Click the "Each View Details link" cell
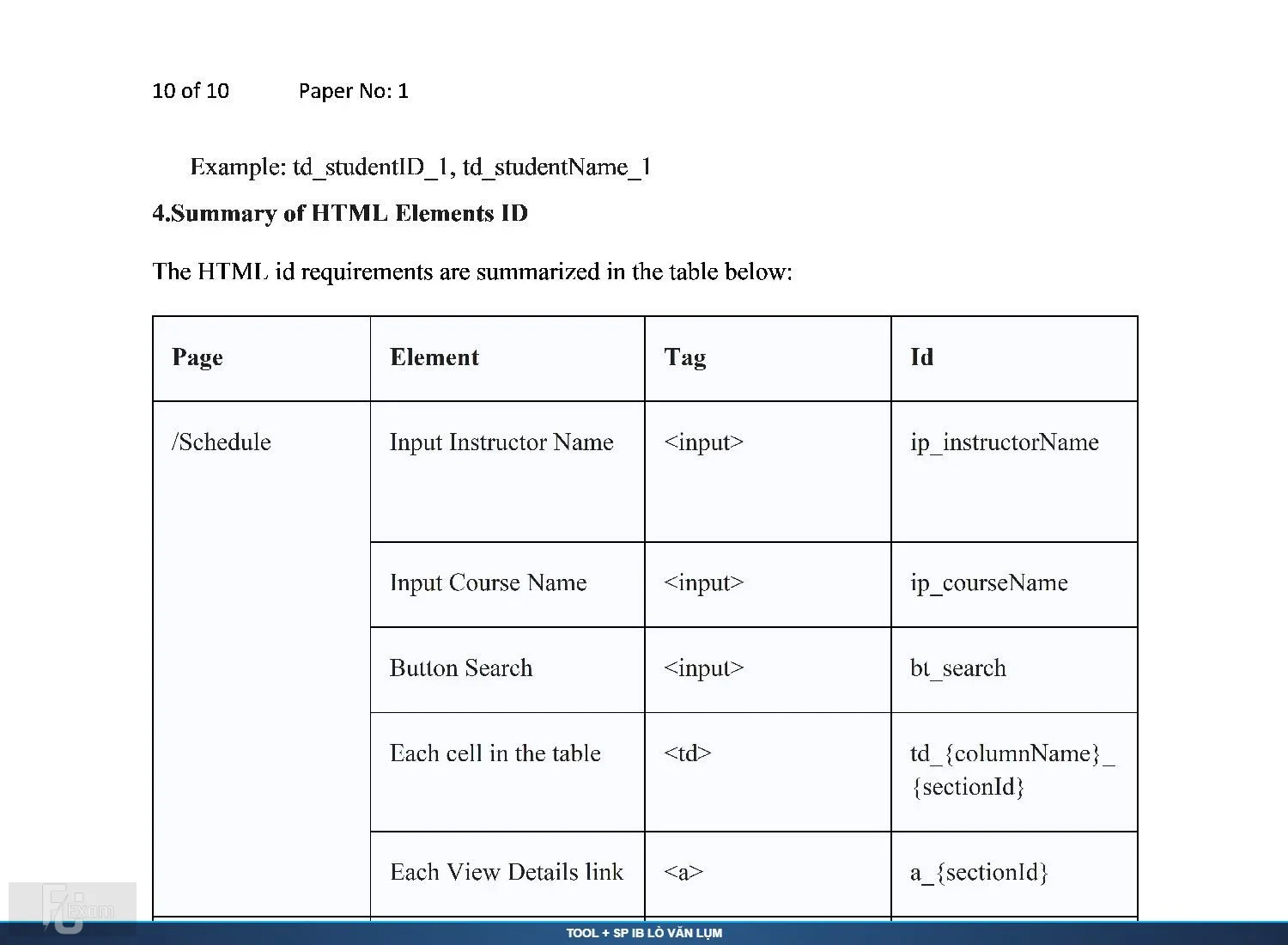 point(507,873)
